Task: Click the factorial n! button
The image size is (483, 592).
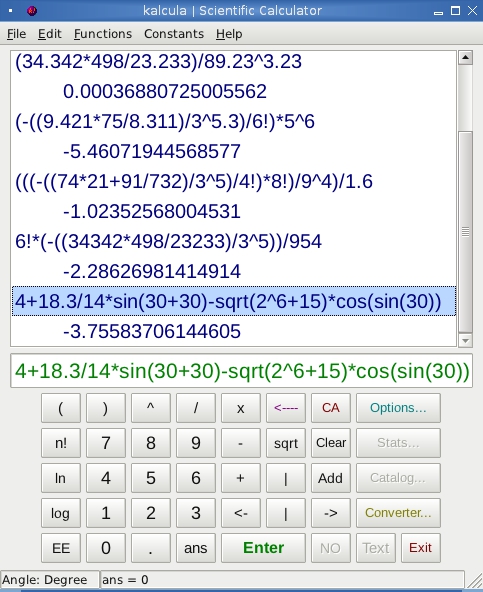Action: tap(61, 443)
